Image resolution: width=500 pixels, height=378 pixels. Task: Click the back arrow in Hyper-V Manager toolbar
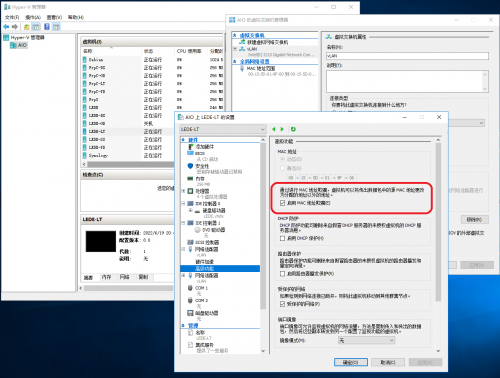tap(6, 27)
